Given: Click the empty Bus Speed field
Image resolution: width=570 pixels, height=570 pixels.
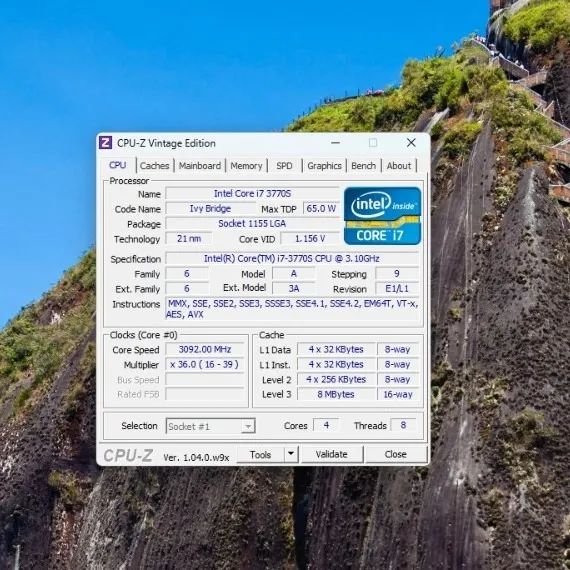Looking at the screenshot, I should [x=205, y=379].
